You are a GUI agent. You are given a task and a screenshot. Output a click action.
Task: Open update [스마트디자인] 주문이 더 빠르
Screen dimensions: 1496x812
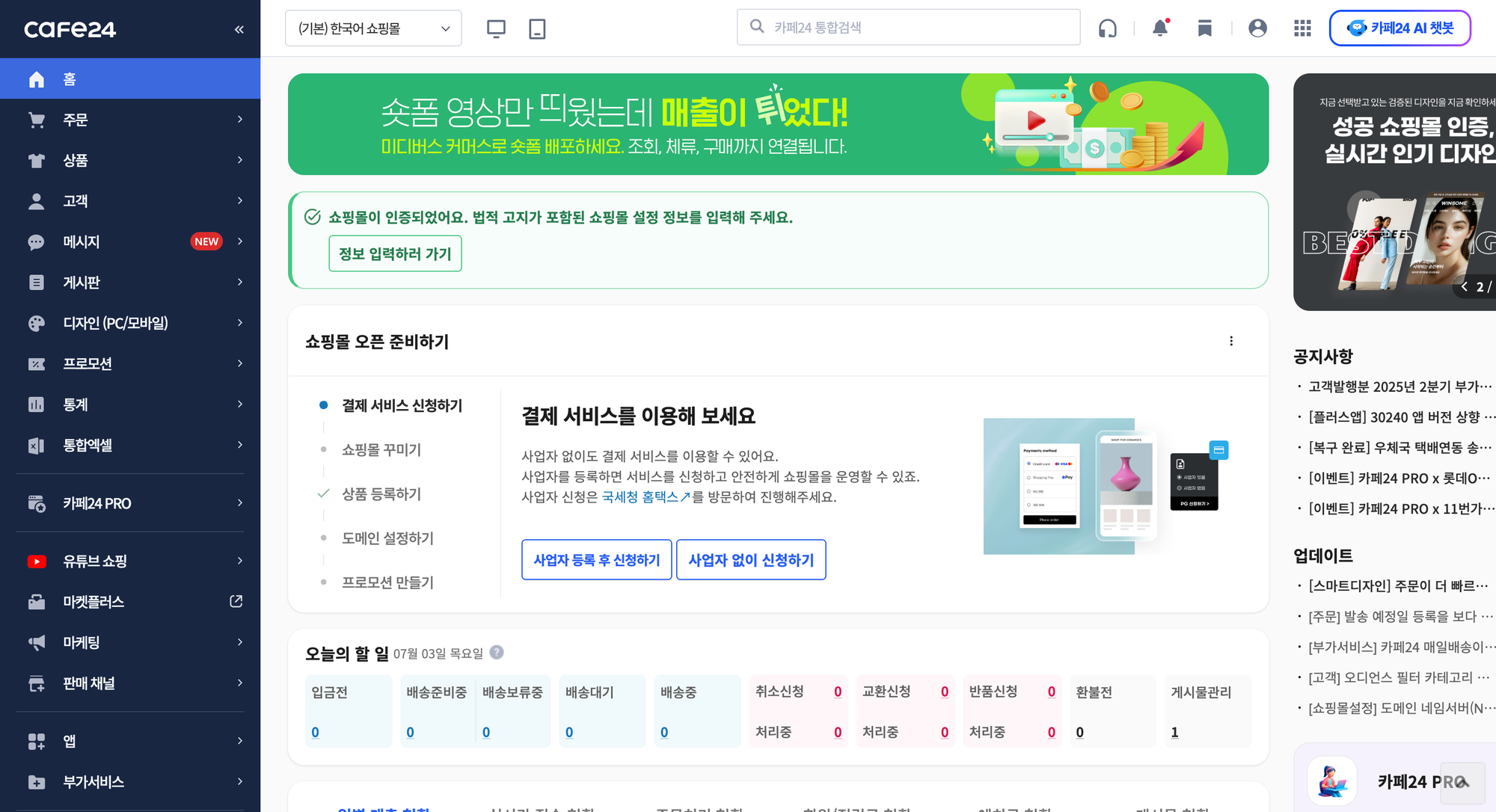[x=1399, y=586]
